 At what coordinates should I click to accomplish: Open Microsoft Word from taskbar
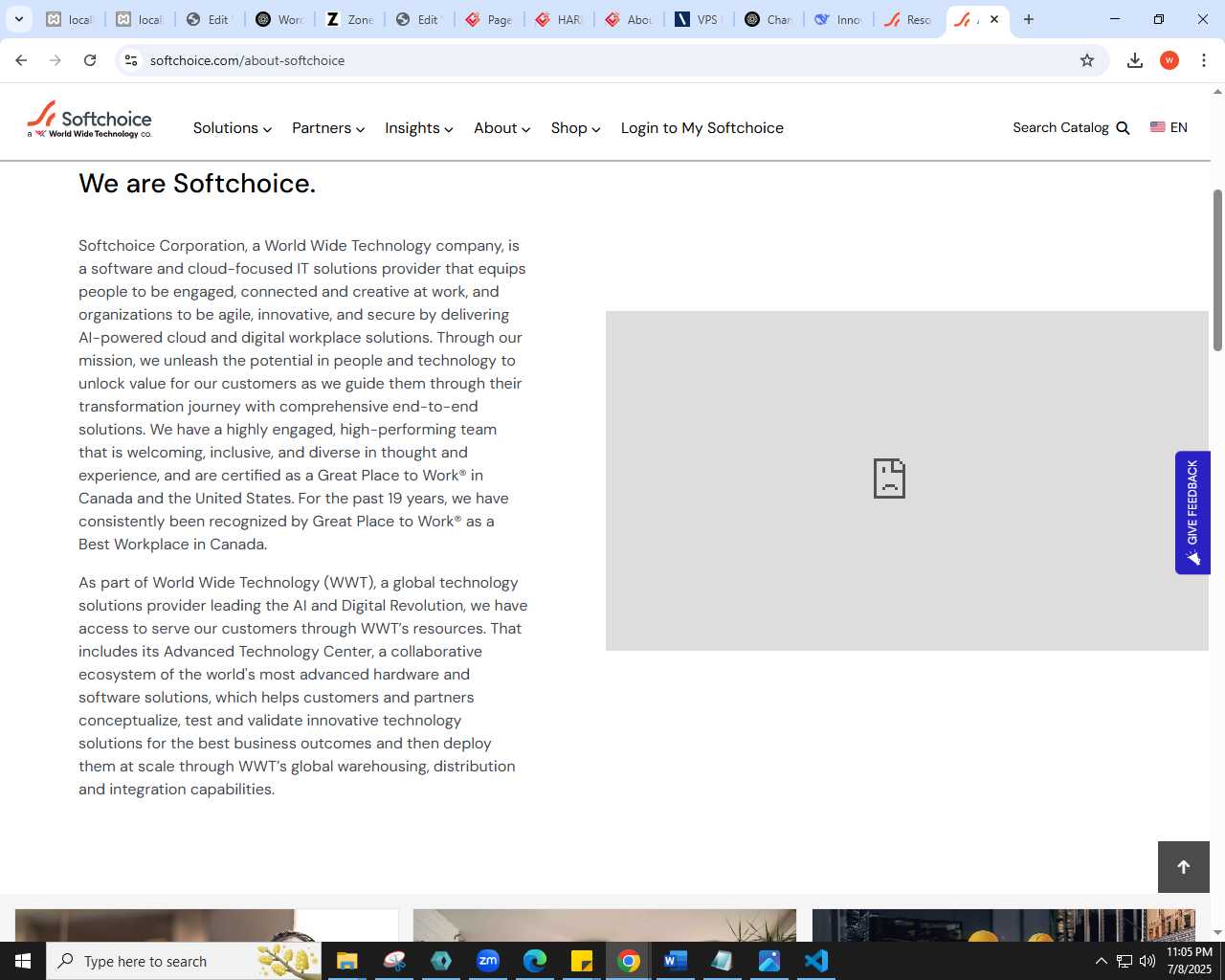click(676, 961)
